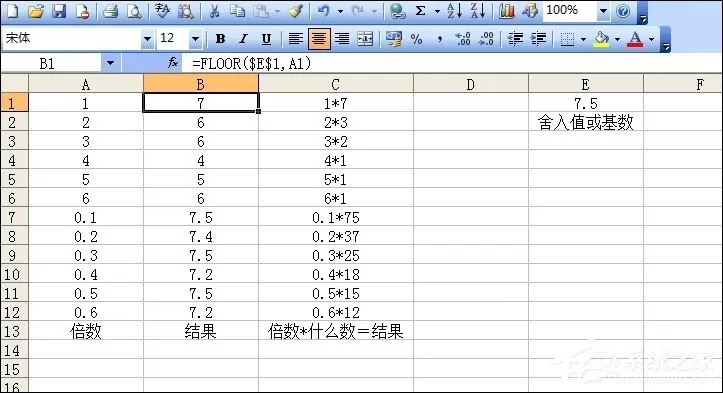Select column C header
Image resolution: width=723 pixels, height=393 pixels.
336,84
